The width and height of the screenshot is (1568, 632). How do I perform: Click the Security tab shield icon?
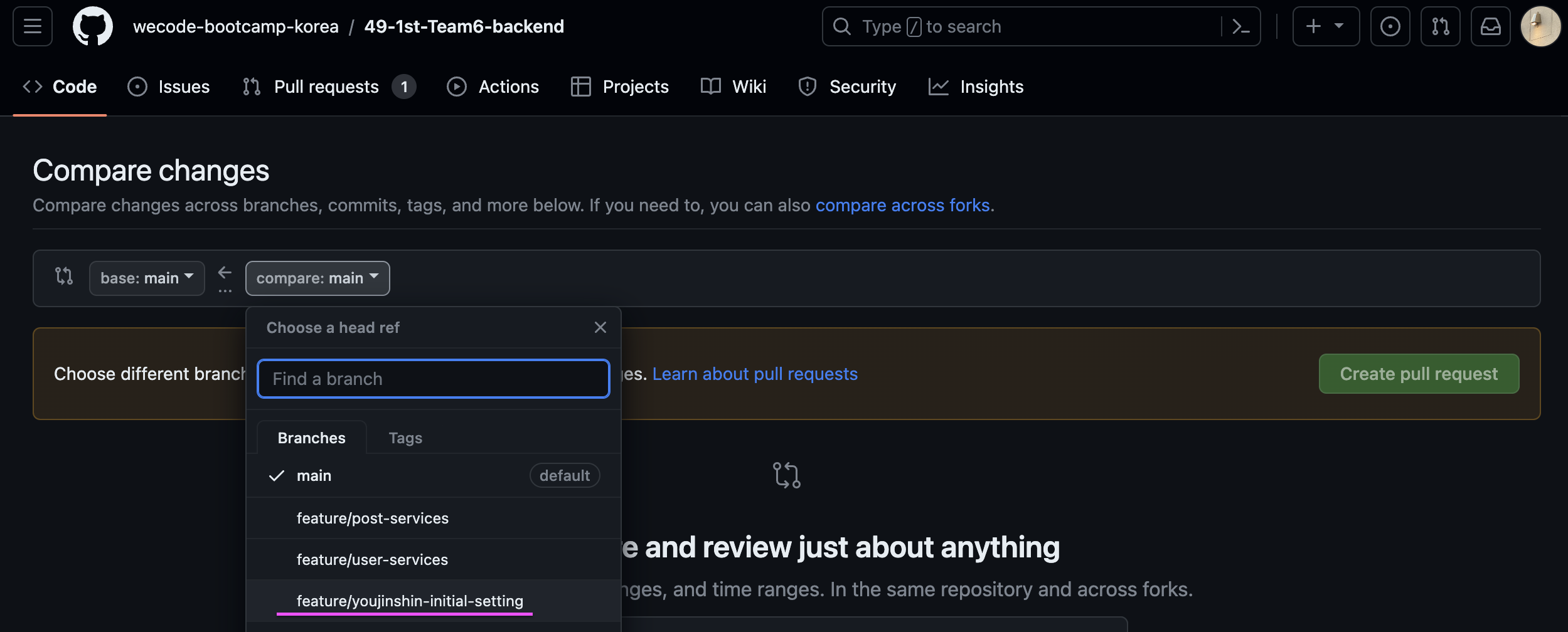(807, 87)
